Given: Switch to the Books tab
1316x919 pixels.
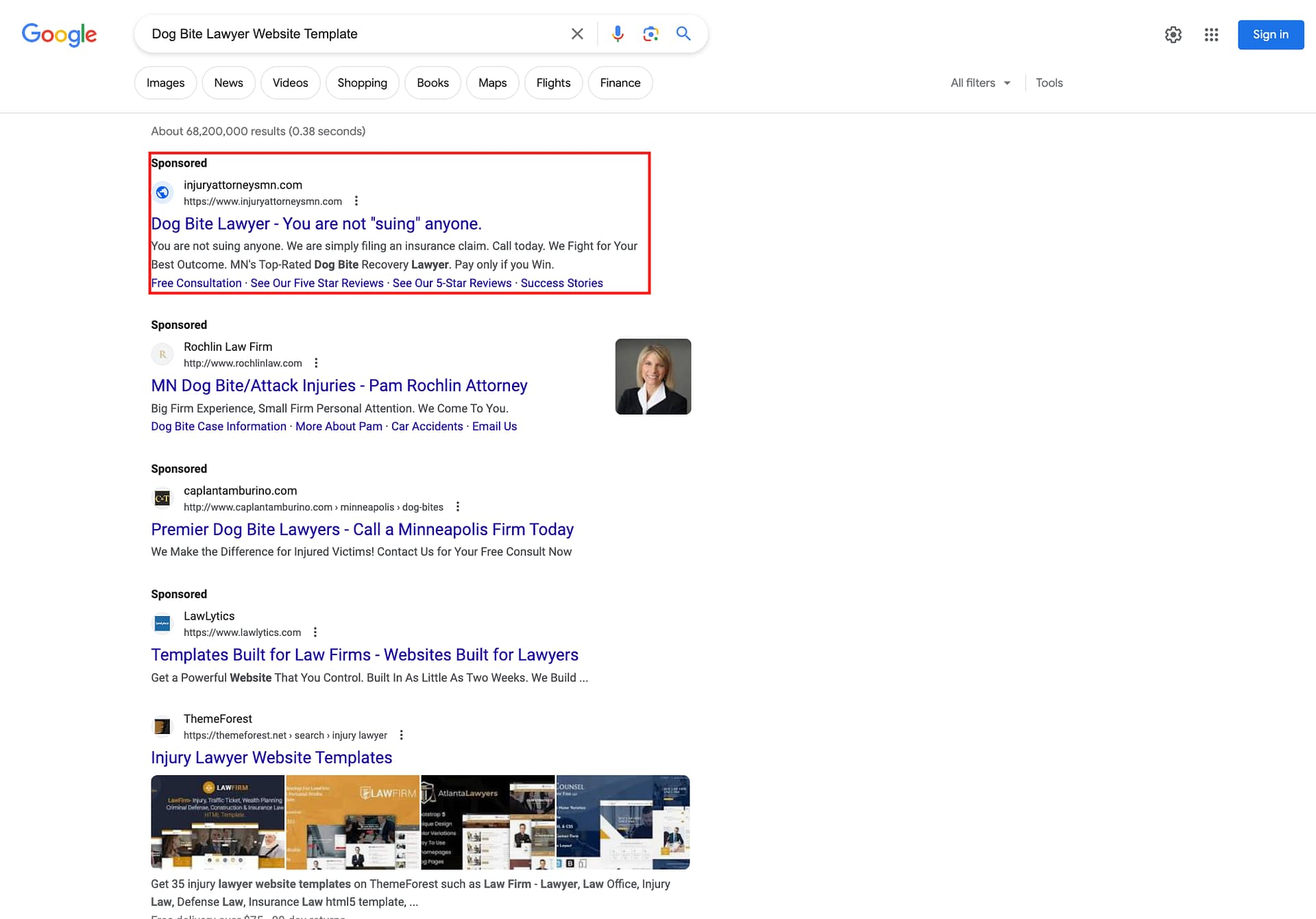Looking at the screenshot, I should (x=432, y=83).
